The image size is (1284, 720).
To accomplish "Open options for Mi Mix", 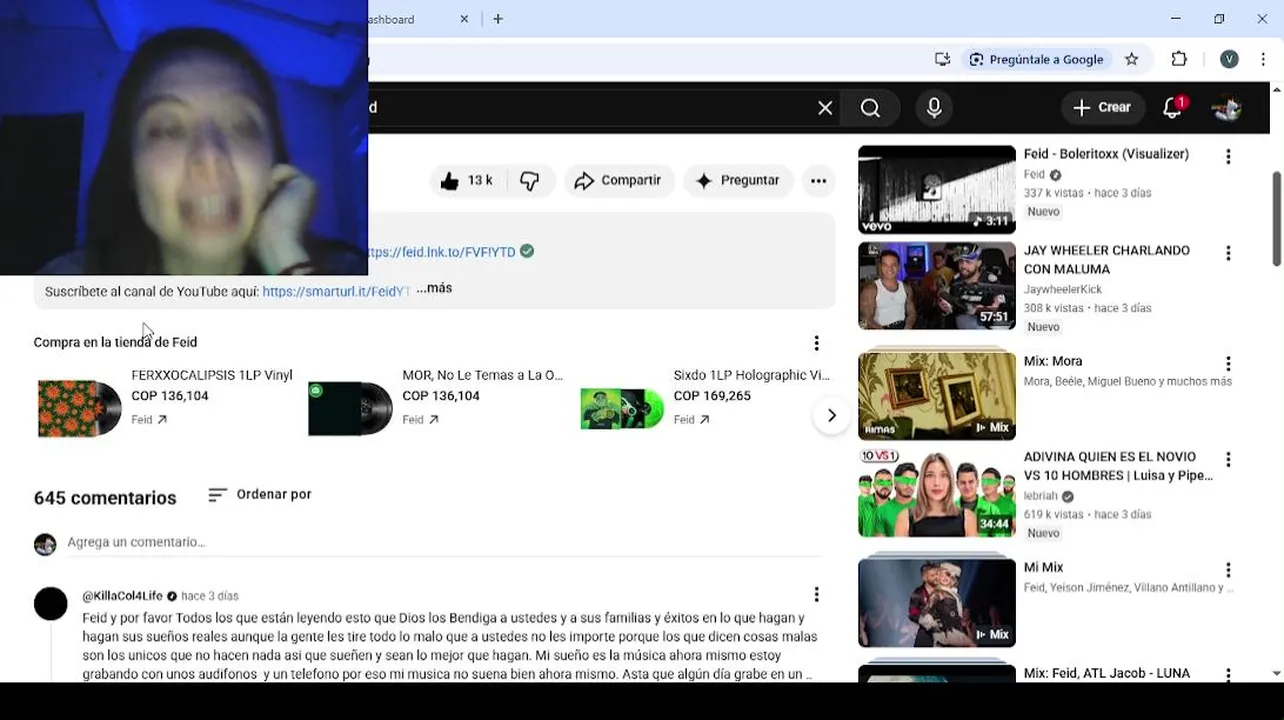I will [x=1228, y=570].
